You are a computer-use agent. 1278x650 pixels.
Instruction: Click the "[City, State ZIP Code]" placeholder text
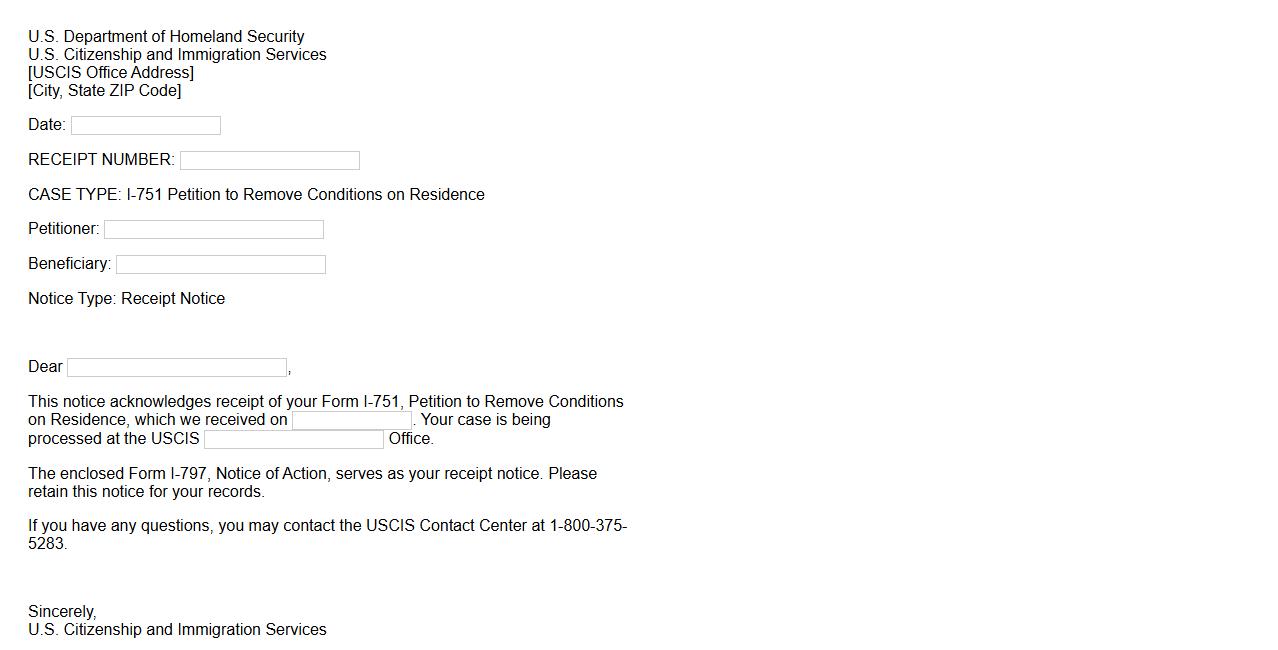(x=105, y=91)
